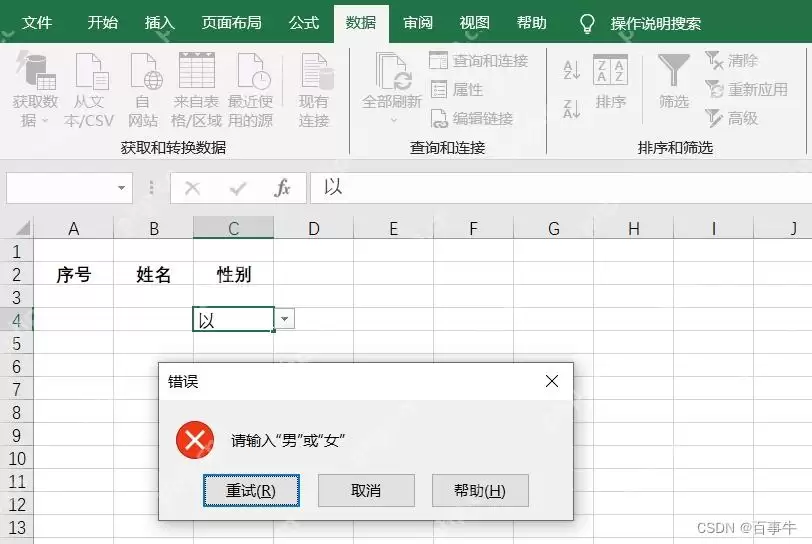Choose From Table/Range (来自表格/区域) icon
This screenshot has width=812, height=544.
click(197, 70)
